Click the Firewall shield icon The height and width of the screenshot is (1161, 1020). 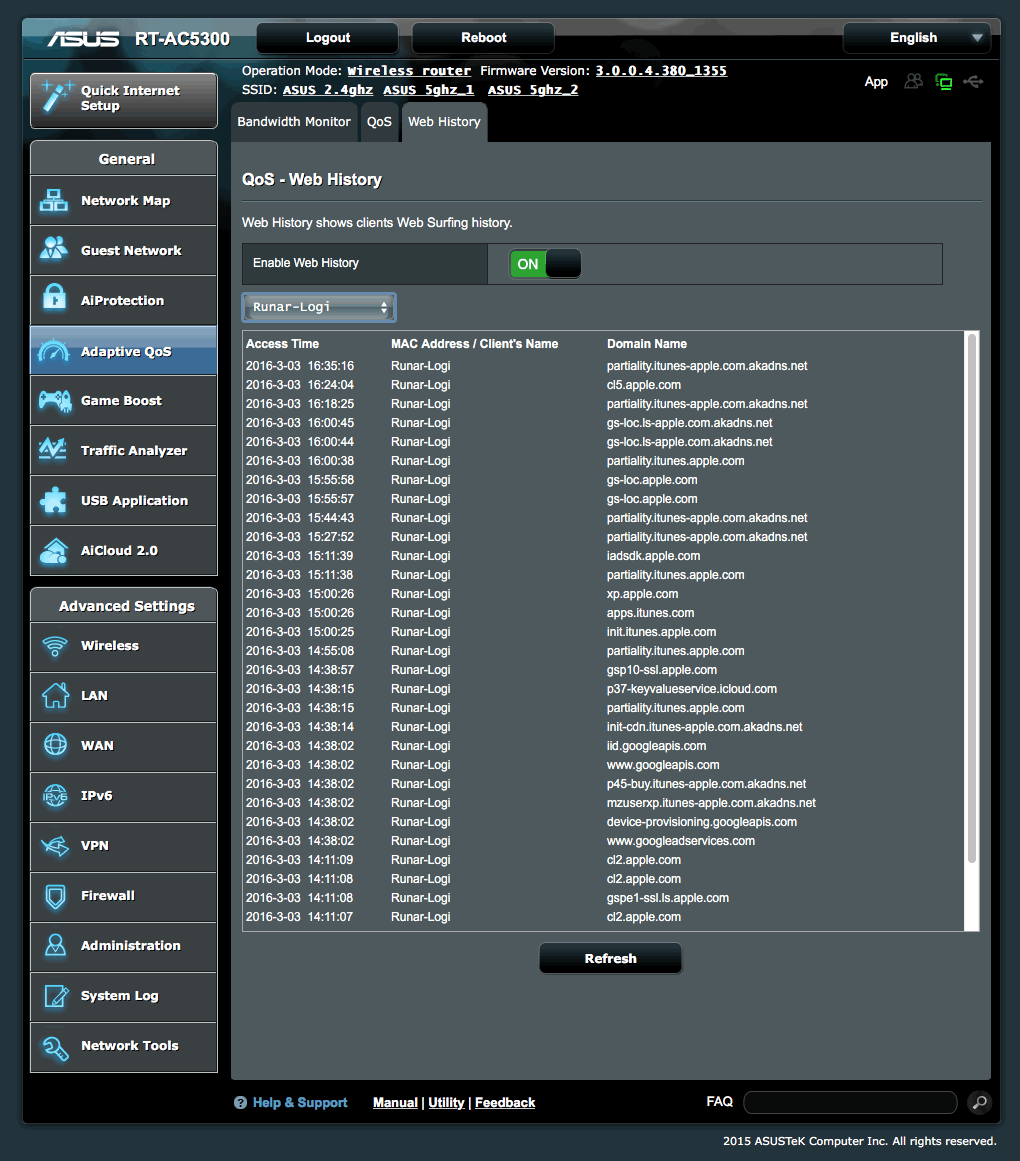(x=57, y=896)
